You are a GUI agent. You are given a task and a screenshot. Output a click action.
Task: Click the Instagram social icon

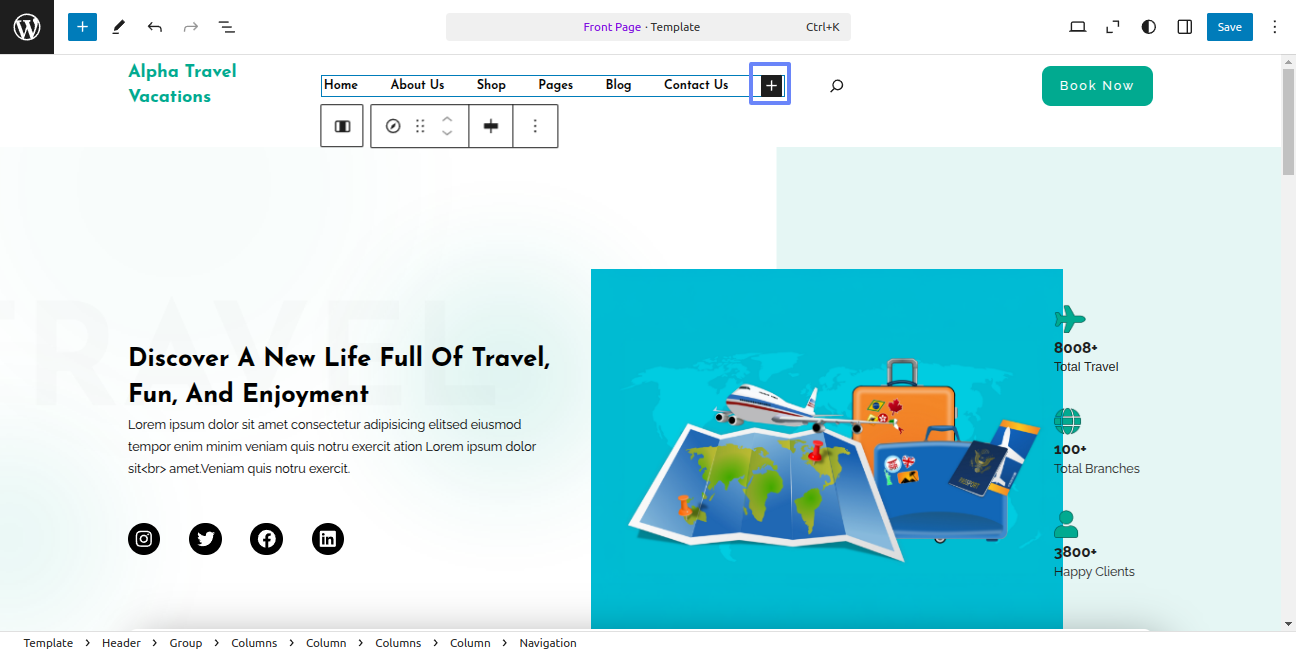click(144, 539)
